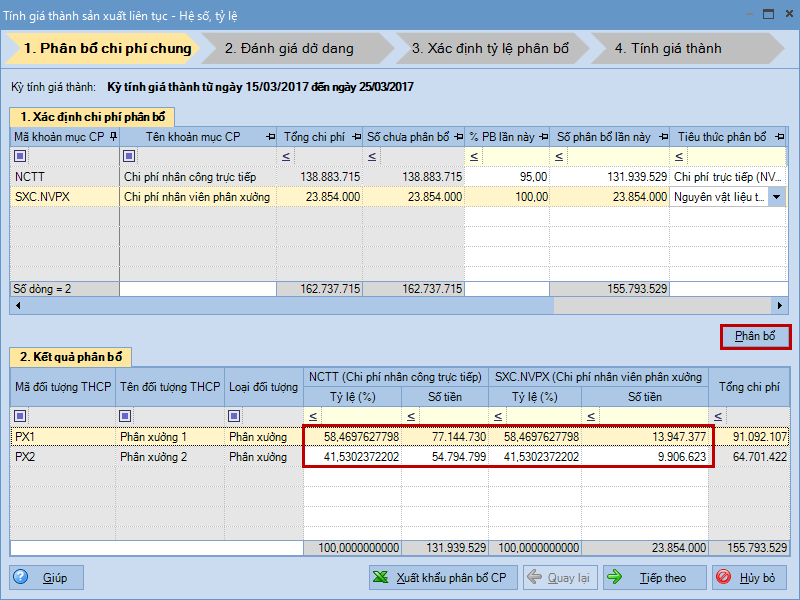Open the ≤ filter operator under Tổng chi phí

tap(286, 156)
